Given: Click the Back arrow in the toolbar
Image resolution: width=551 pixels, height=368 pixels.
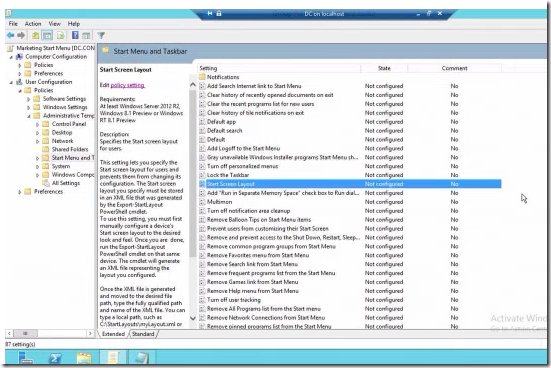Looking at the screenshot, I should click(x=11, y=35).
